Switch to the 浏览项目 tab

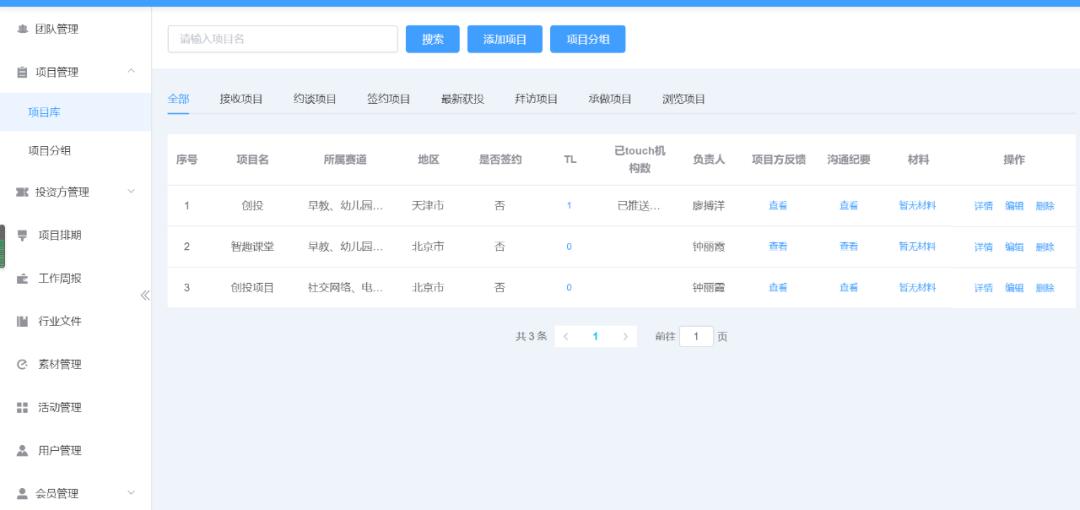click(x=683, y=99)
